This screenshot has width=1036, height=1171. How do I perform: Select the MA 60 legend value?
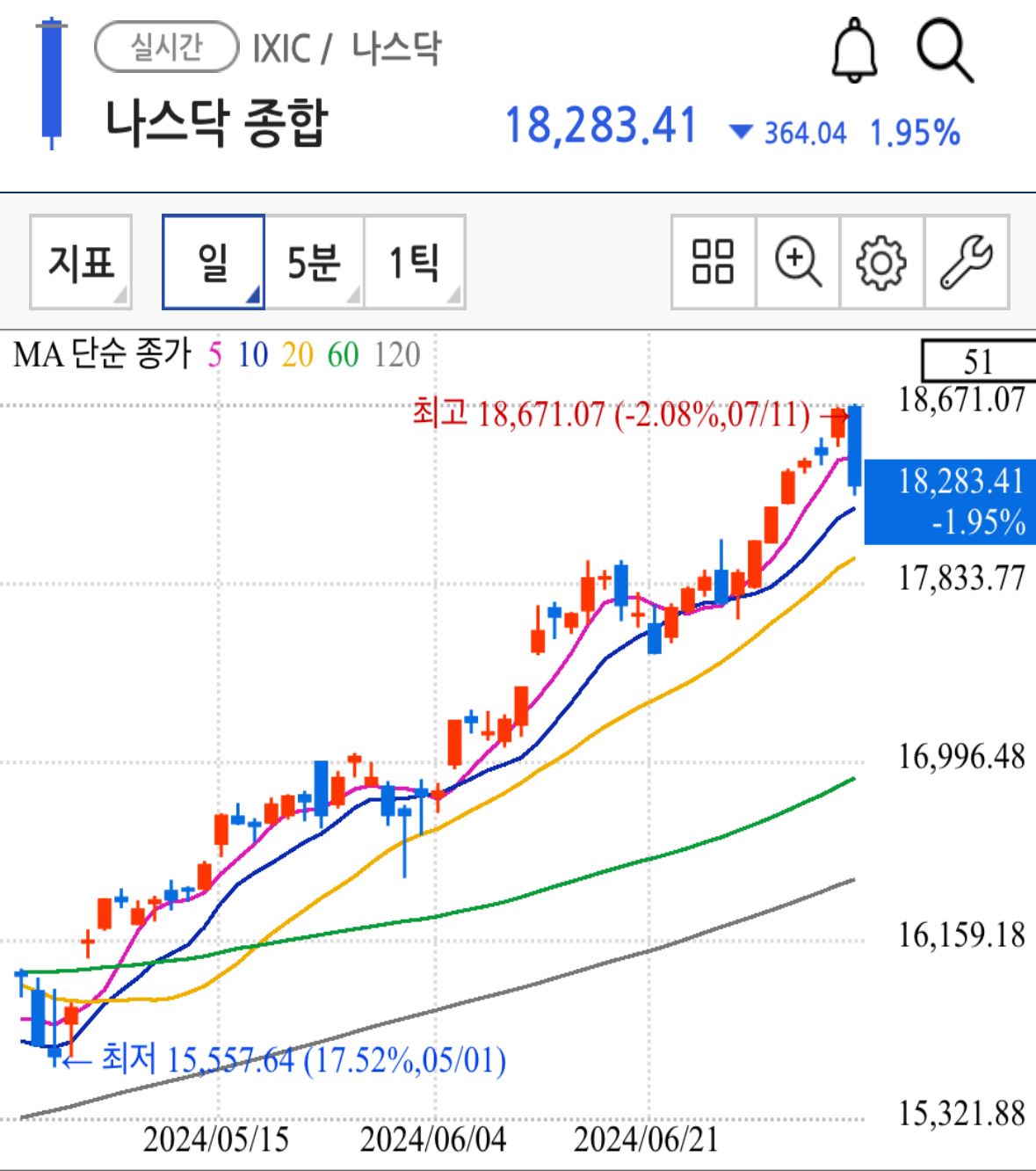tap(344, 355)
